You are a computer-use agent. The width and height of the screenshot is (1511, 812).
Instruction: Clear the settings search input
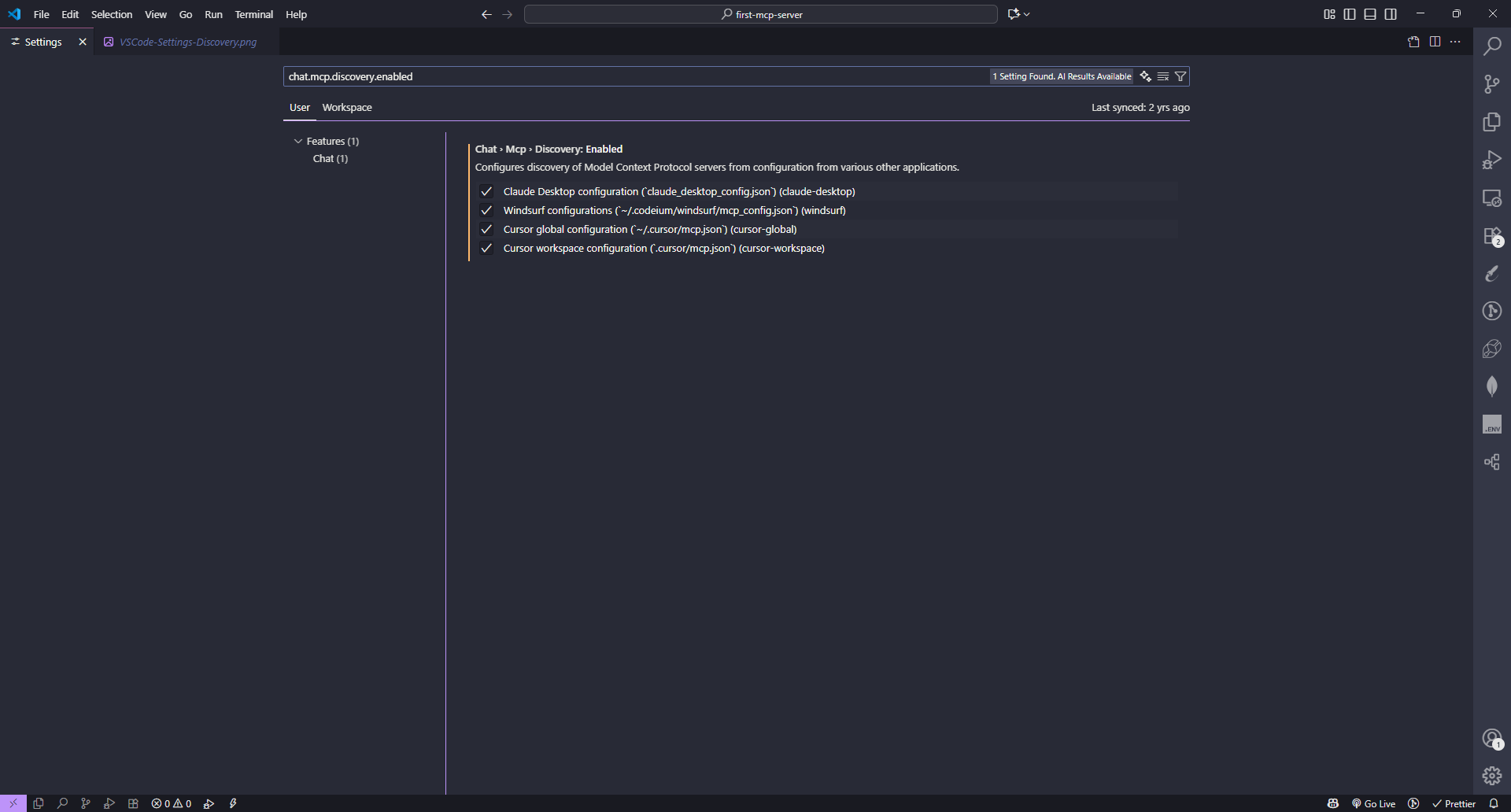coord(1162,76)
